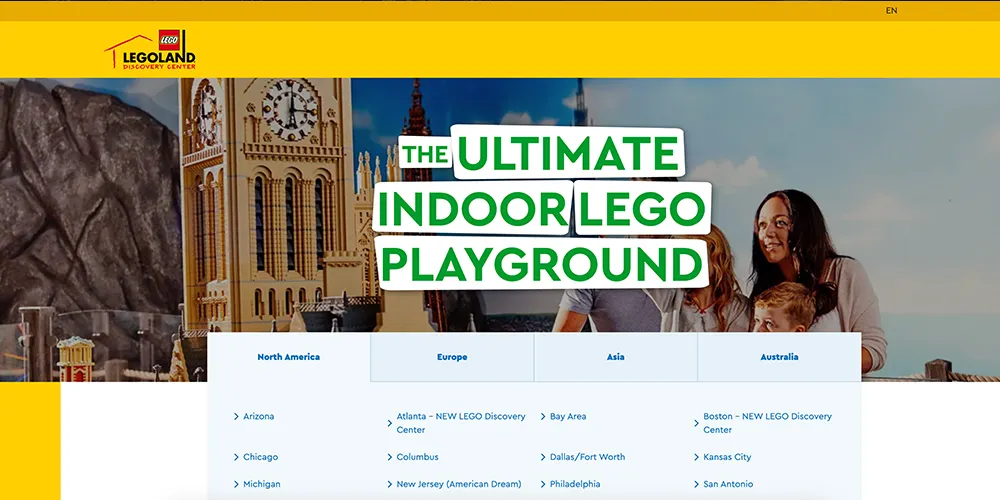Open the Australia region tab
Image resolution: width=1000 pixels, height=500 pixels.
click(x=779, y=357)
